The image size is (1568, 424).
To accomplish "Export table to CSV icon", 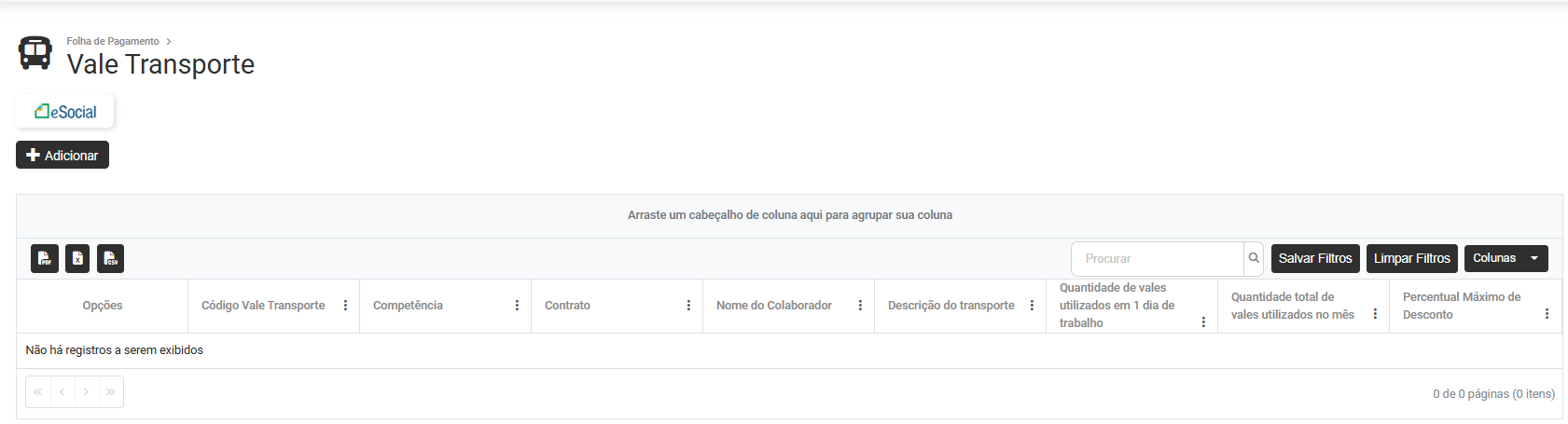I will 110,258.
